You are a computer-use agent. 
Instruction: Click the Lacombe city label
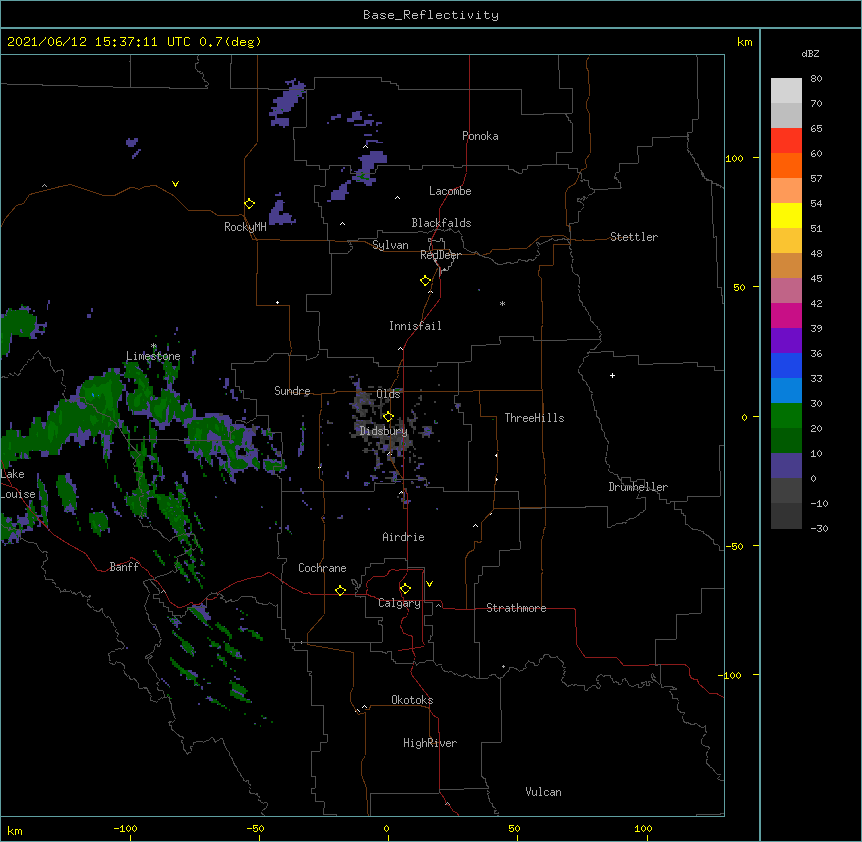(450, 191)
